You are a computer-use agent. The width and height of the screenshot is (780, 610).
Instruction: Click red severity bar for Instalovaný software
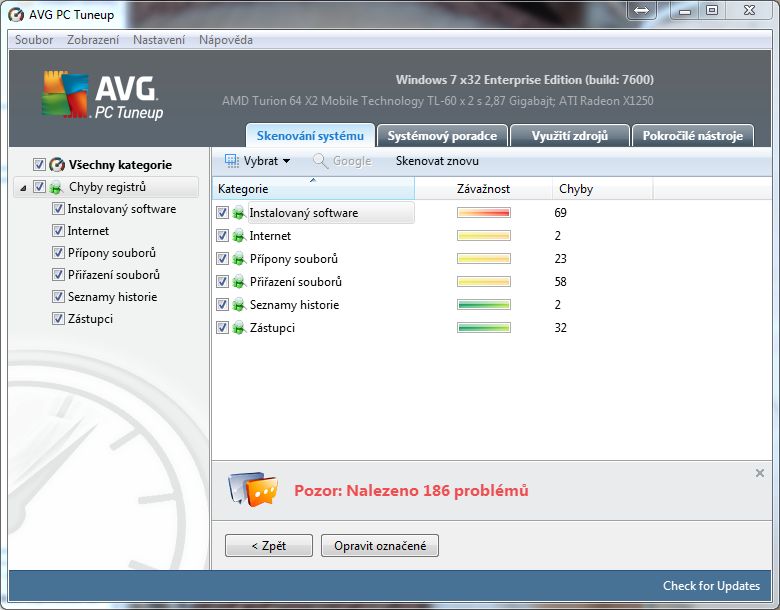[484, 212]
